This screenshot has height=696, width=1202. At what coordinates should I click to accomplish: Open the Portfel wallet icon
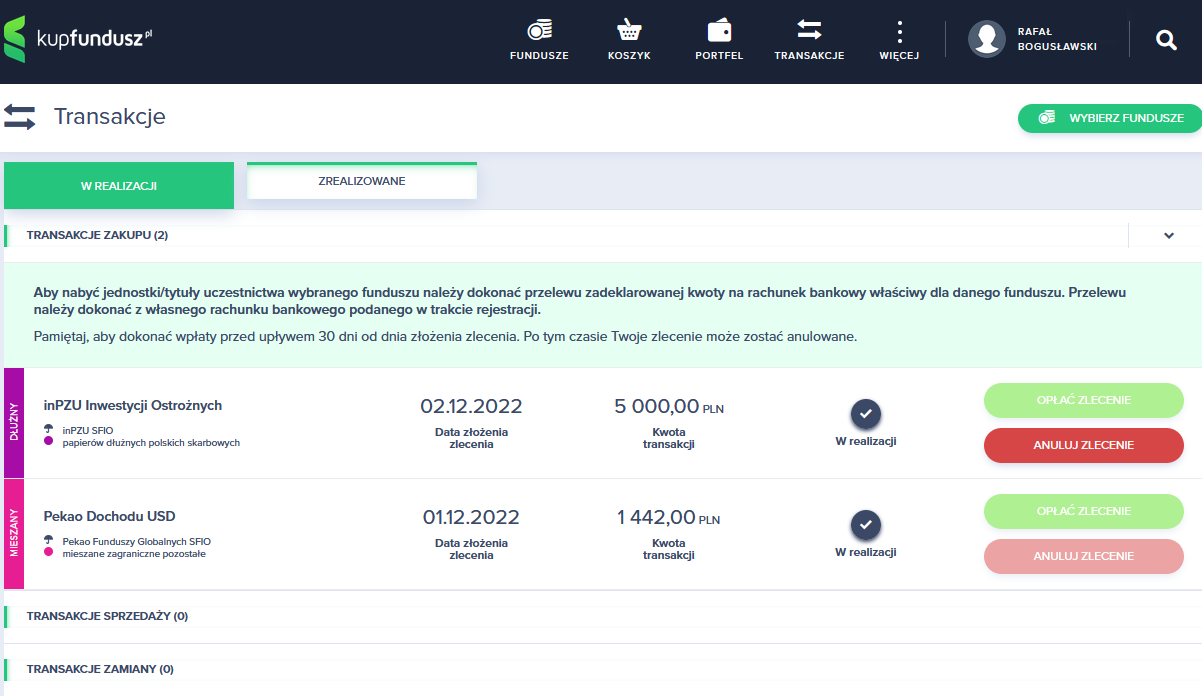(x=719, y=30)
